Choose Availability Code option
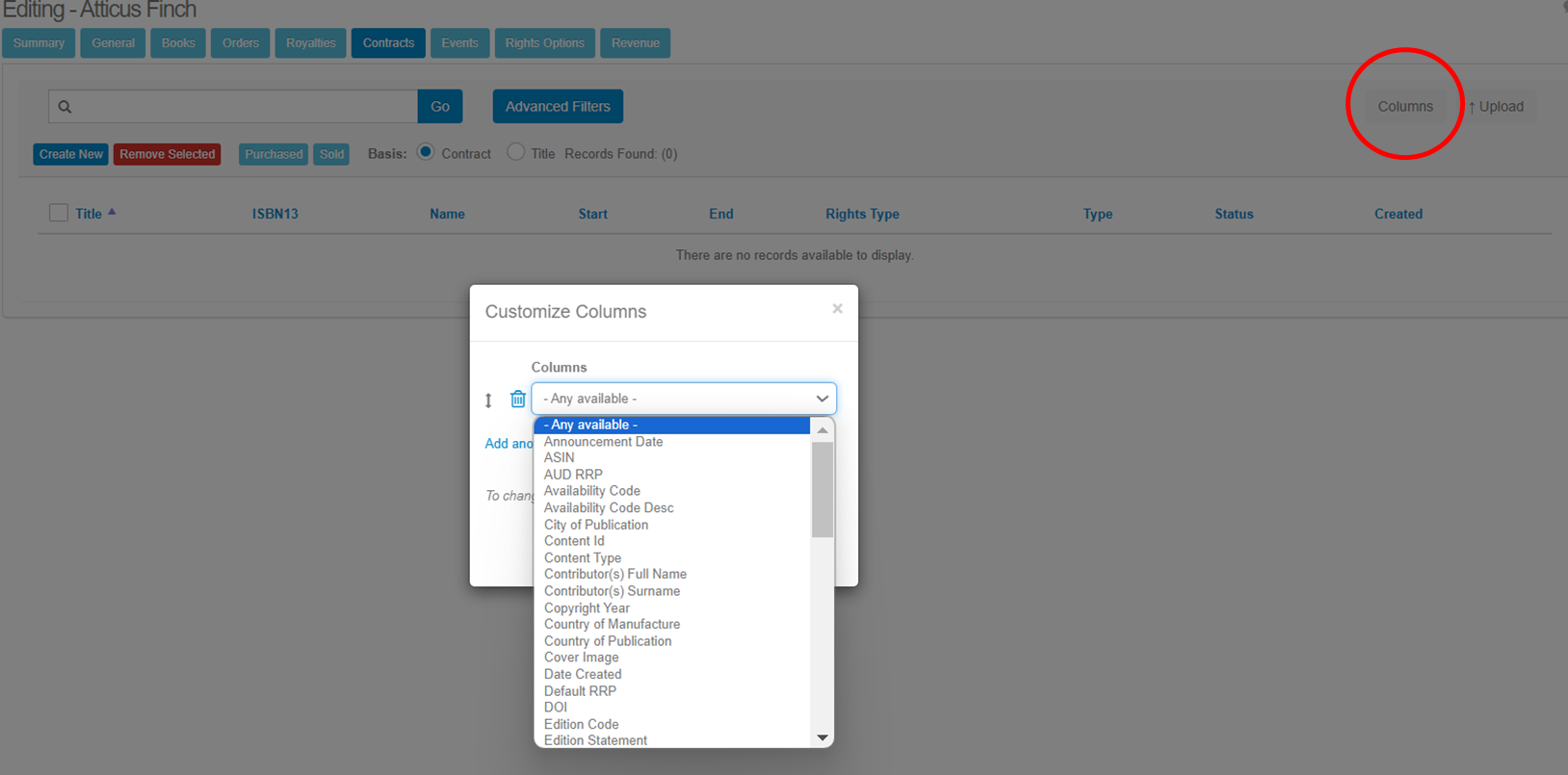This screenshot has width=1568, height=775. click(x=672, y=491)
